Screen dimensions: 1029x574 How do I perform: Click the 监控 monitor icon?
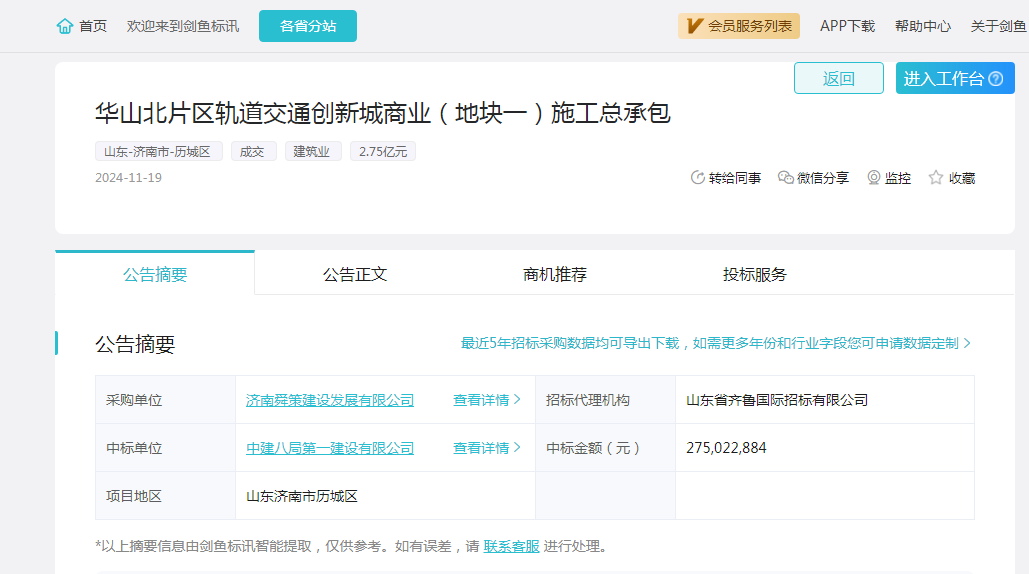point(874,178)
